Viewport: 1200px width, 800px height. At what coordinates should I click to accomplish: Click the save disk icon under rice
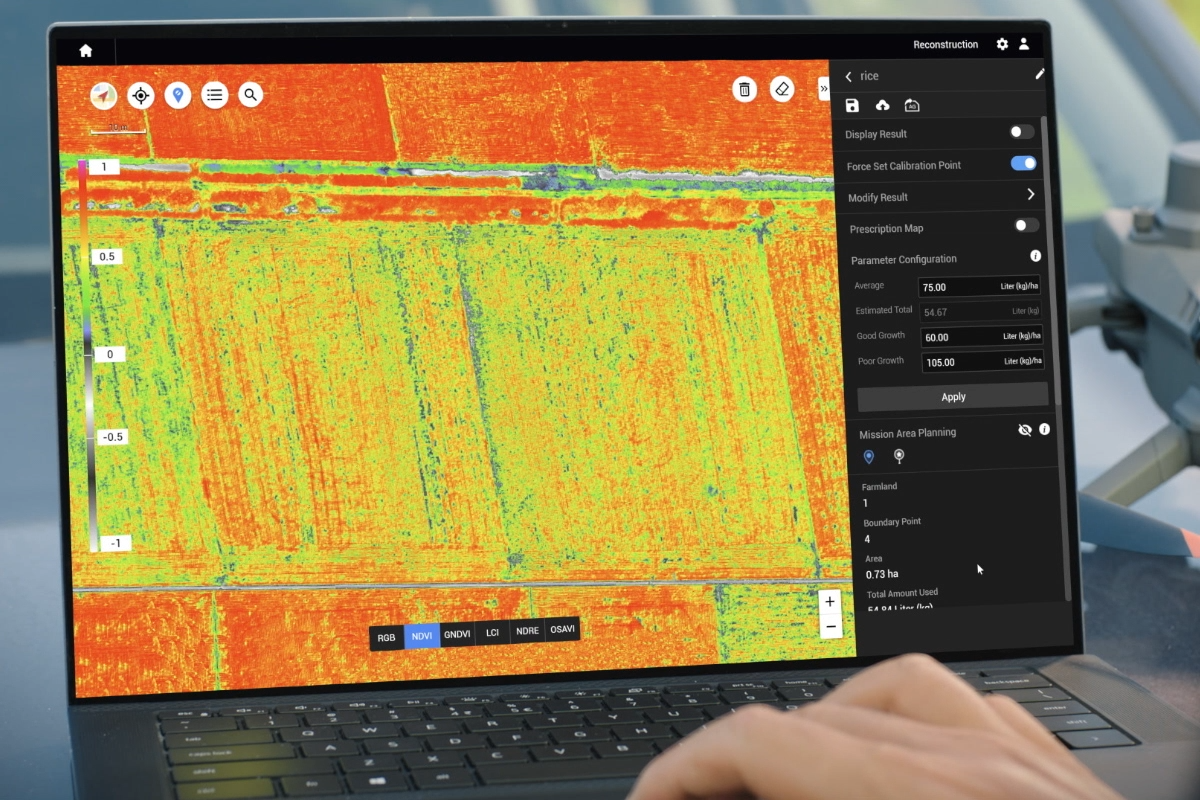pyautogui.click(x=852, y=105)
